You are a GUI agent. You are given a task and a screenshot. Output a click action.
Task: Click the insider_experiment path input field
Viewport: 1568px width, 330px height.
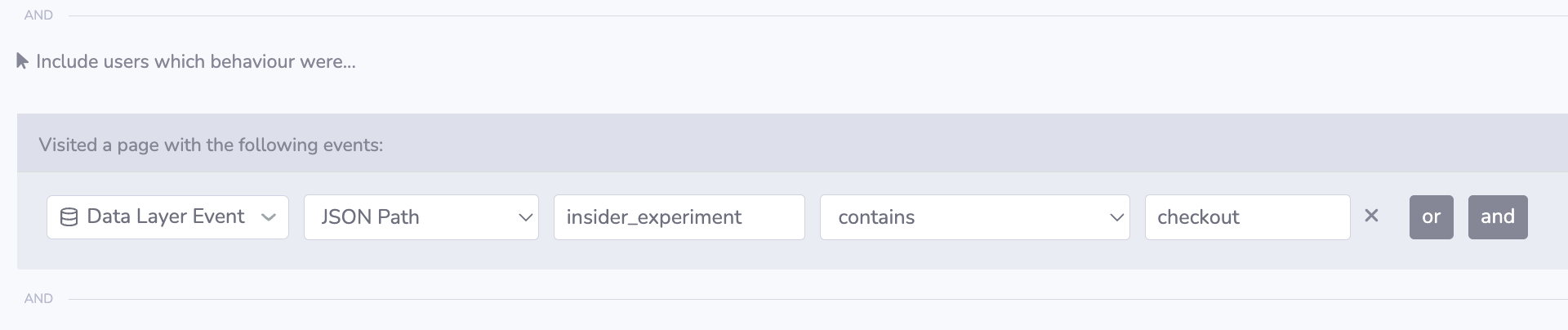(x=679, y=217)
